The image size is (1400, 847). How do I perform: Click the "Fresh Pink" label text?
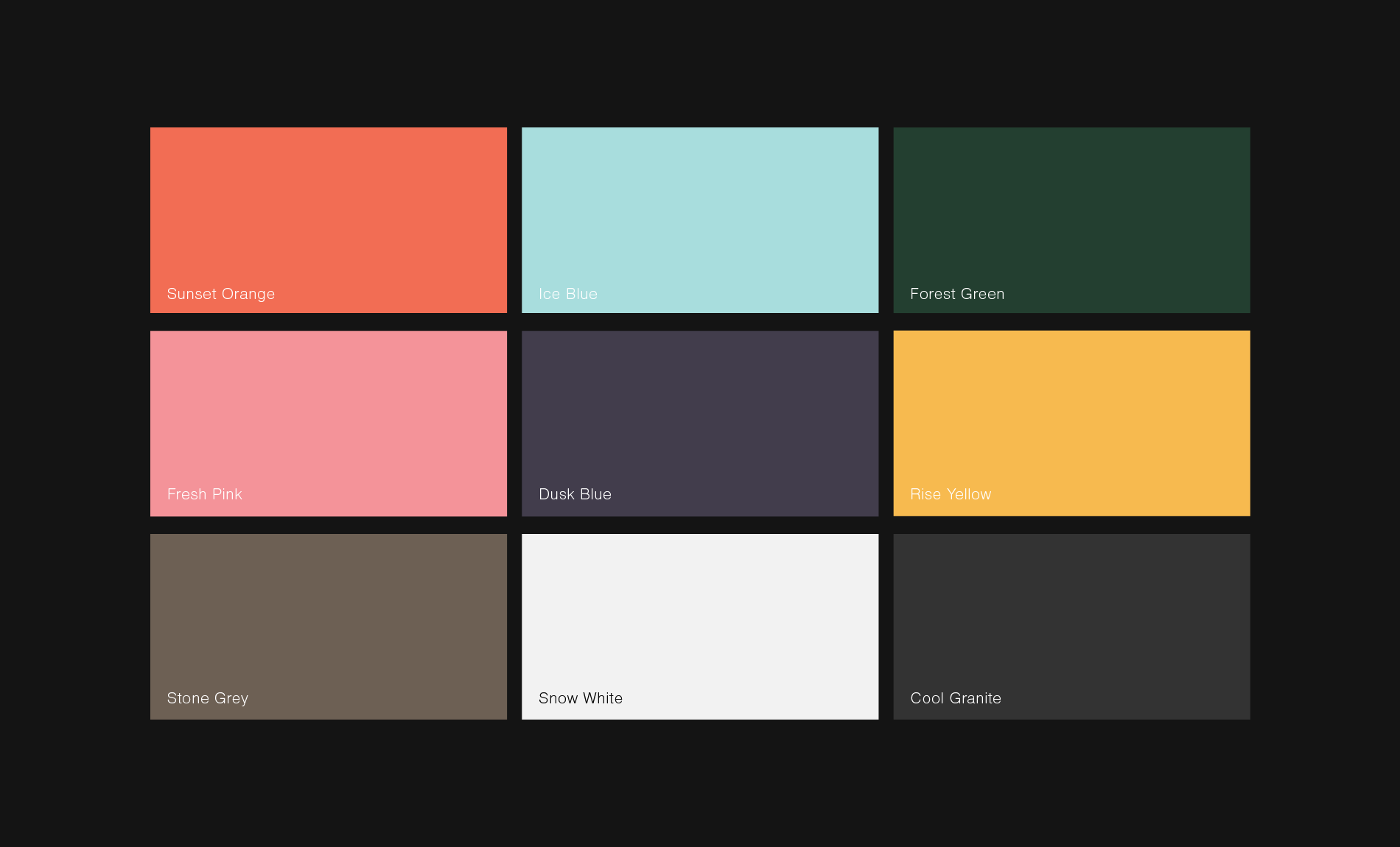pyautogui.click(x=205, y=494)
